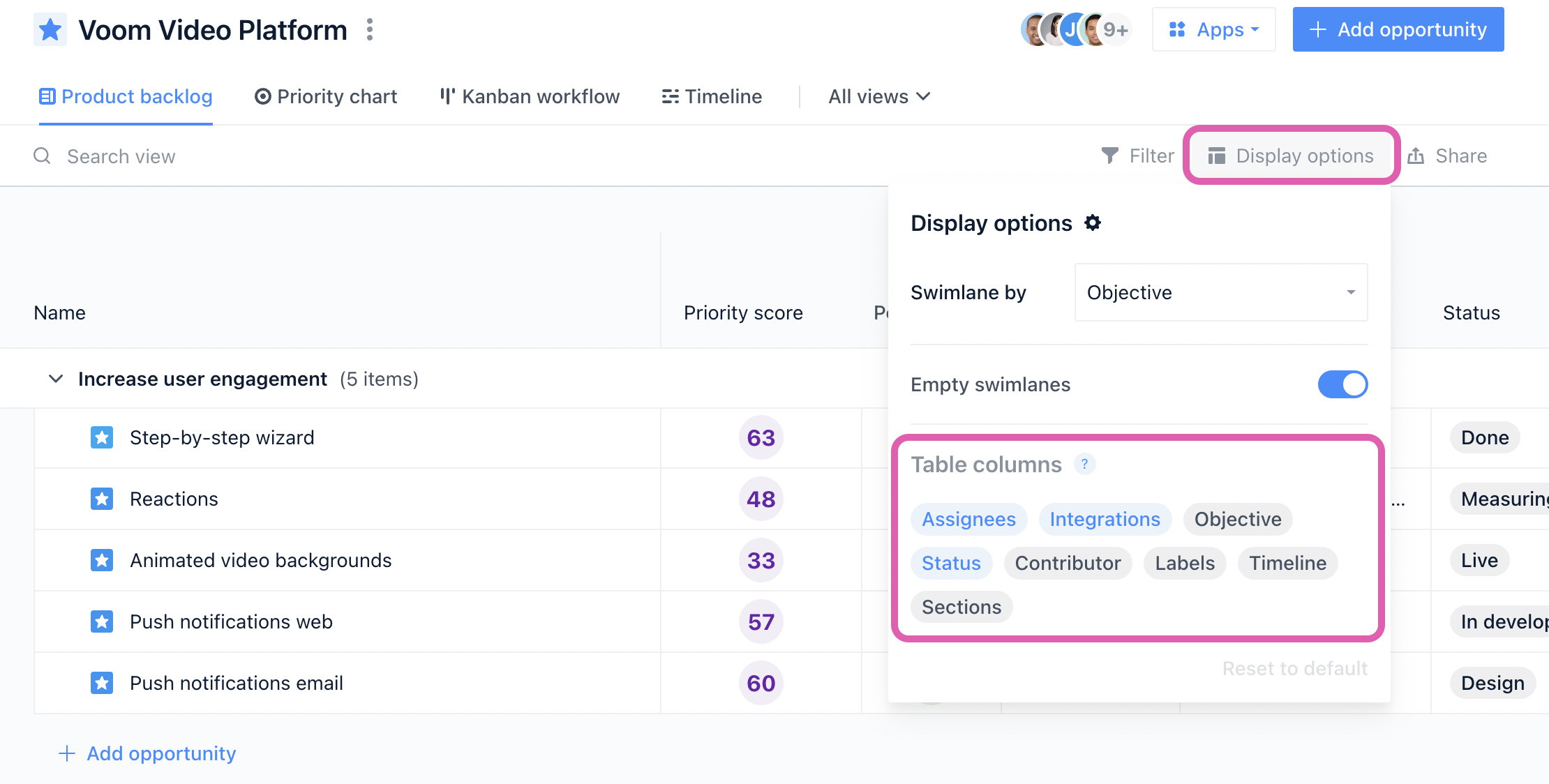Expand the All views dropdown
Image resolution: width=1549 pixels, height=784 pixels.
pos(879,96)
